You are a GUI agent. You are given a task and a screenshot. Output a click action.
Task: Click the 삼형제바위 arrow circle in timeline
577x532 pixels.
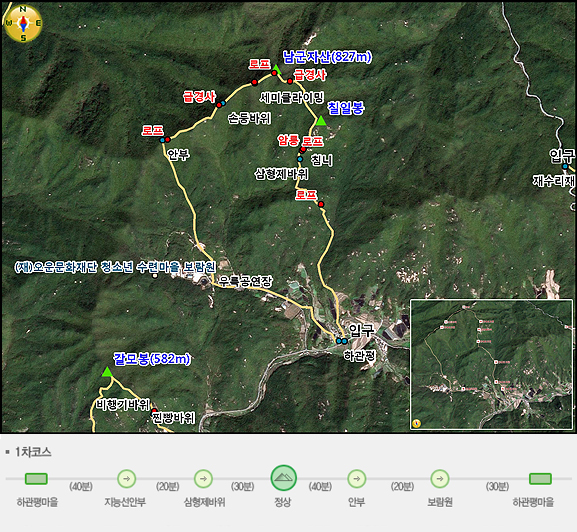coord(203,479)
